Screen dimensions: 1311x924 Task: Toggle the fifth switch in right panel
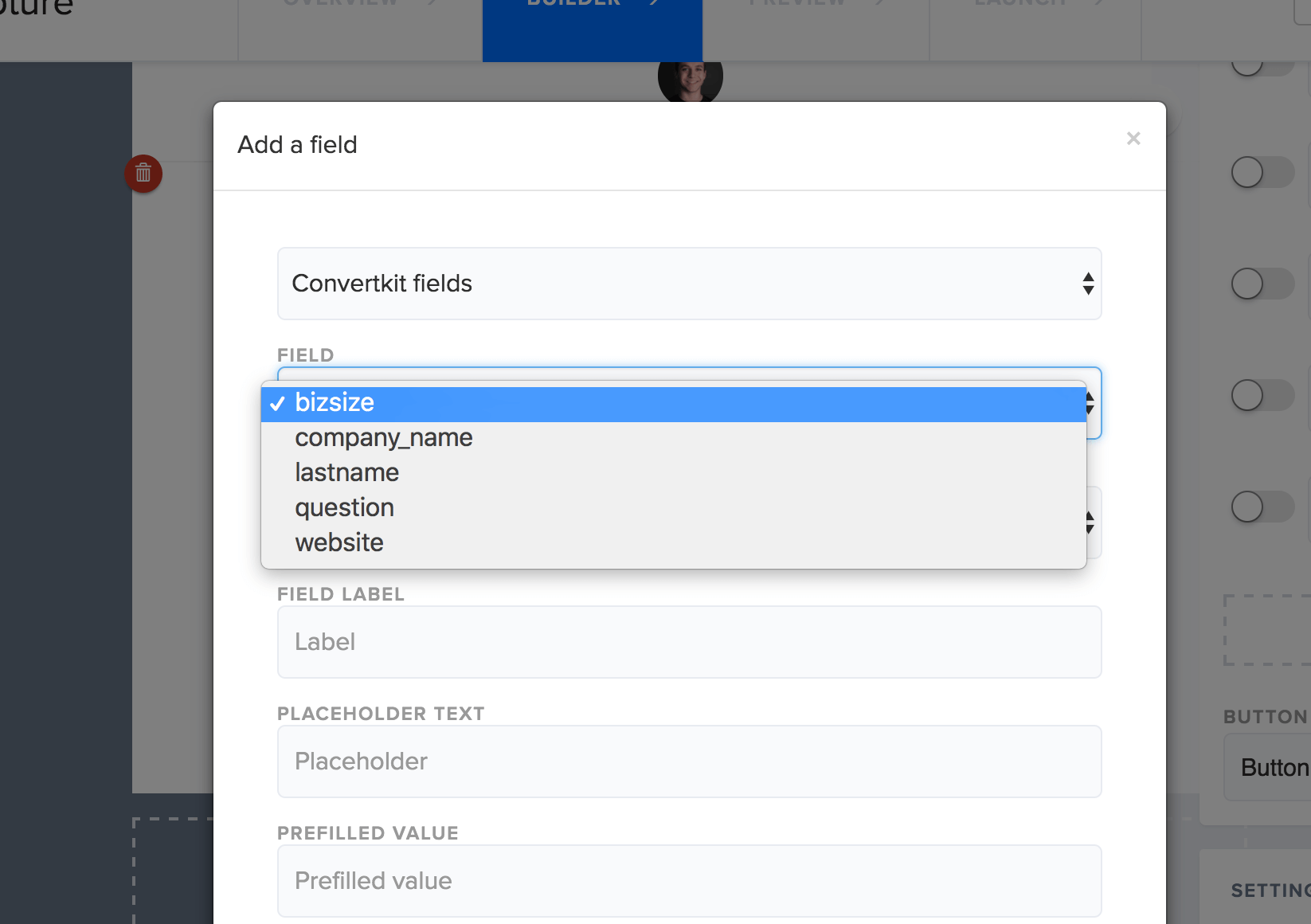coord(1262,507)
